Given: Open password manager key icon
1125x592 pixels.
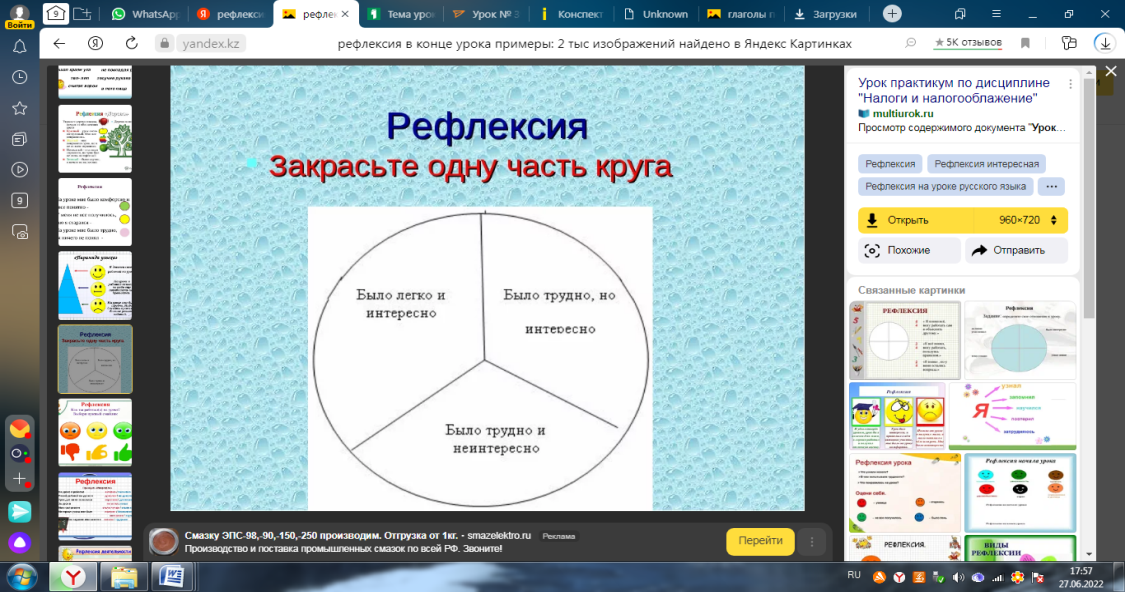Looking at the screenshot, I should point(1069,43).
